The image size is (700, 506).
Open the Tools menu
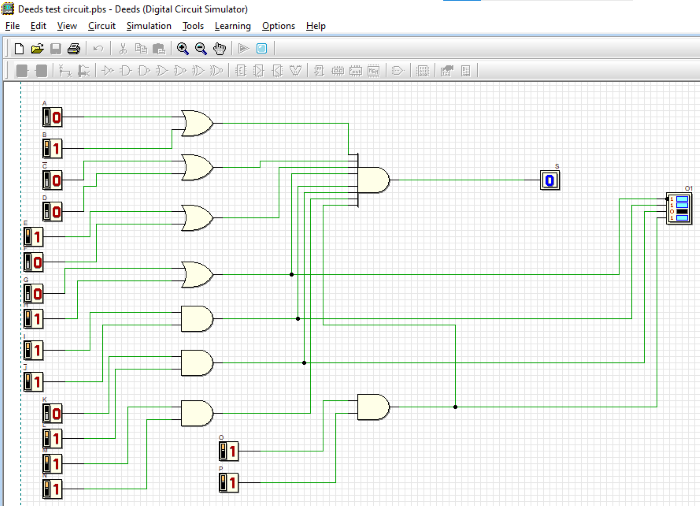pyautogui.click(x=193, y=26)
